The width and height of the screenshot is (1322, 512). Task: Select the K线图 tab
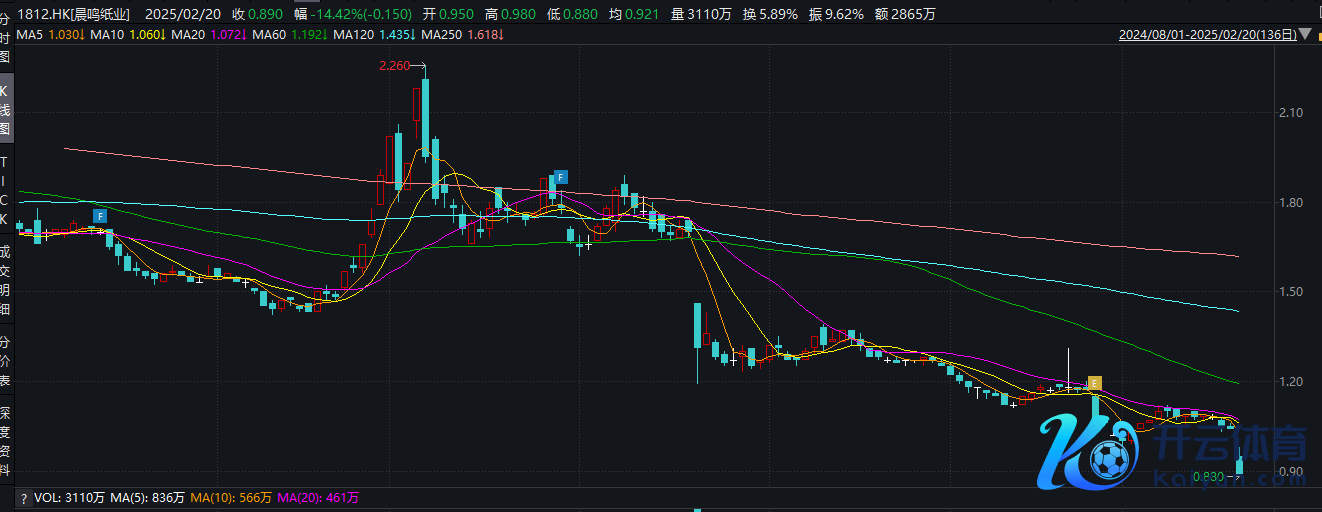5,110
